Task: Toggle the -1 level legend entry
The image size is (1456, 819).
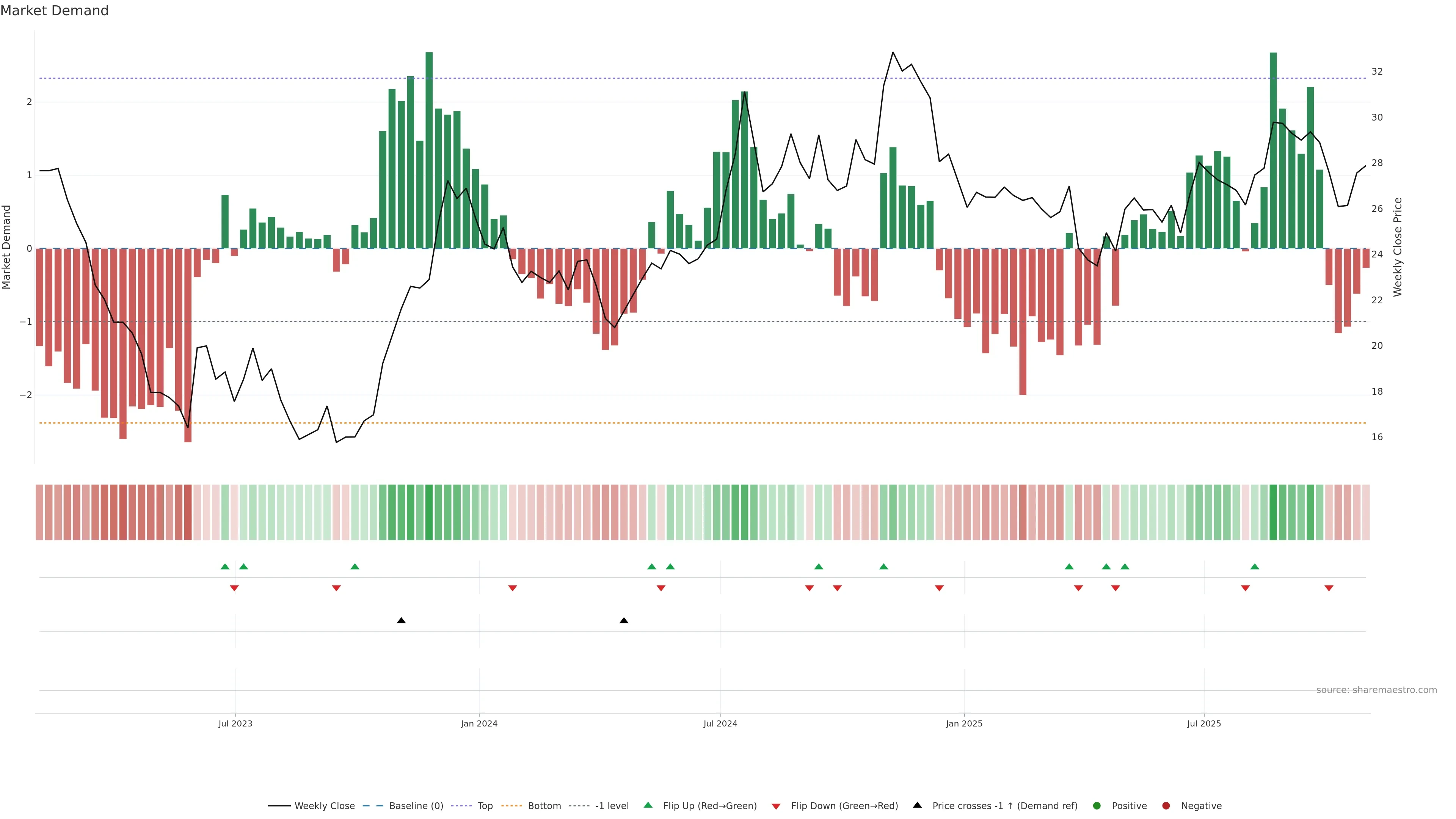Action: pos(612,805)
